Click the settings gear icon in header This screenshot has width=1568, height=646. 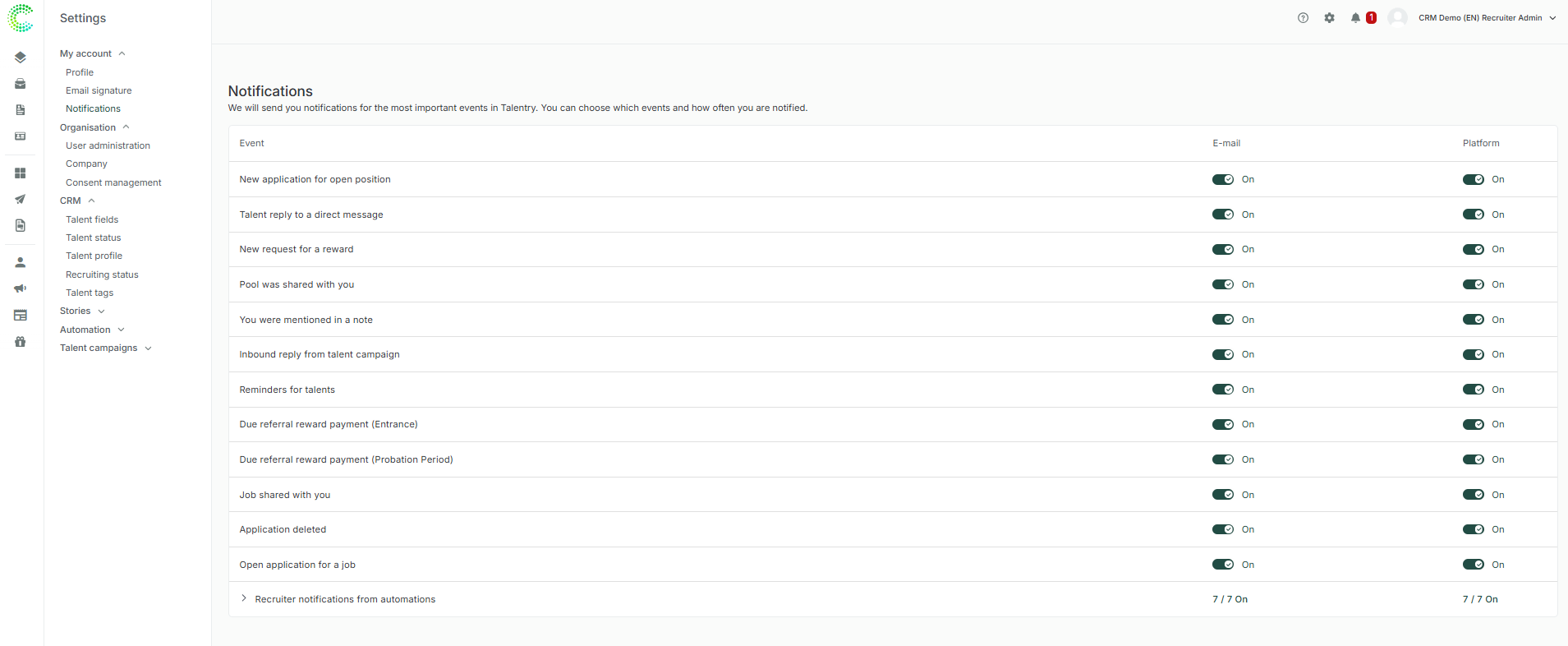click(x=1329, y=18)
